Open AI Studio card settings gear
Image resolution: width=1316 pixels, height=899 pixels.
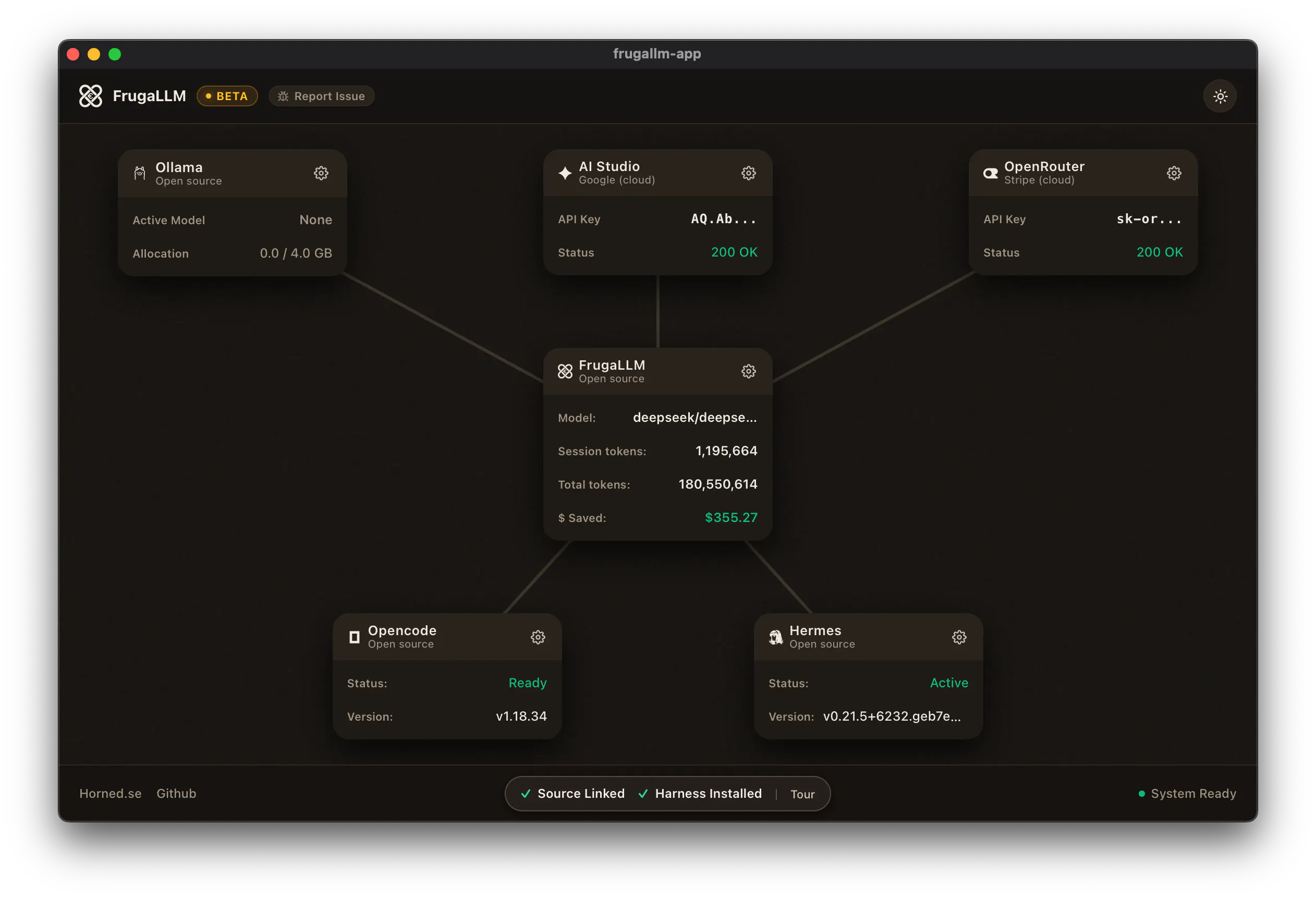tap(749, 173)
